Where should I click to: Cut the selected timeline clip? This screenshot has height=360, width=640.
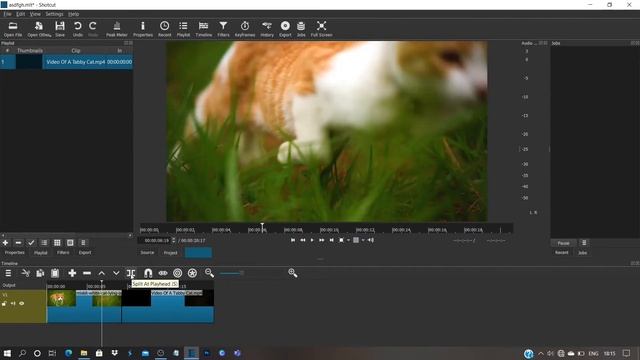[x=25, y=273]
